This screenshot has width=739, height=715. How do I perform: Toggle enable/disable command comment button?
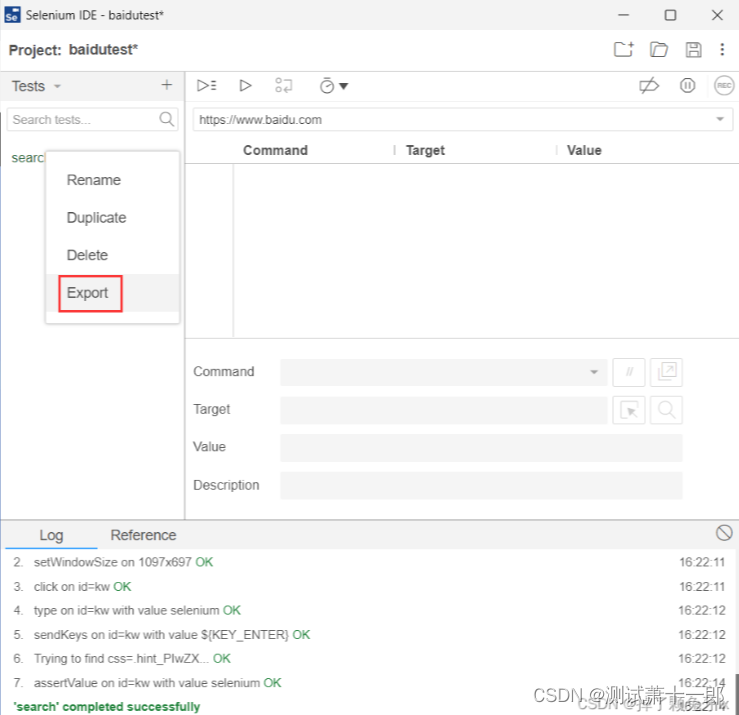click(x=629, y=372)
